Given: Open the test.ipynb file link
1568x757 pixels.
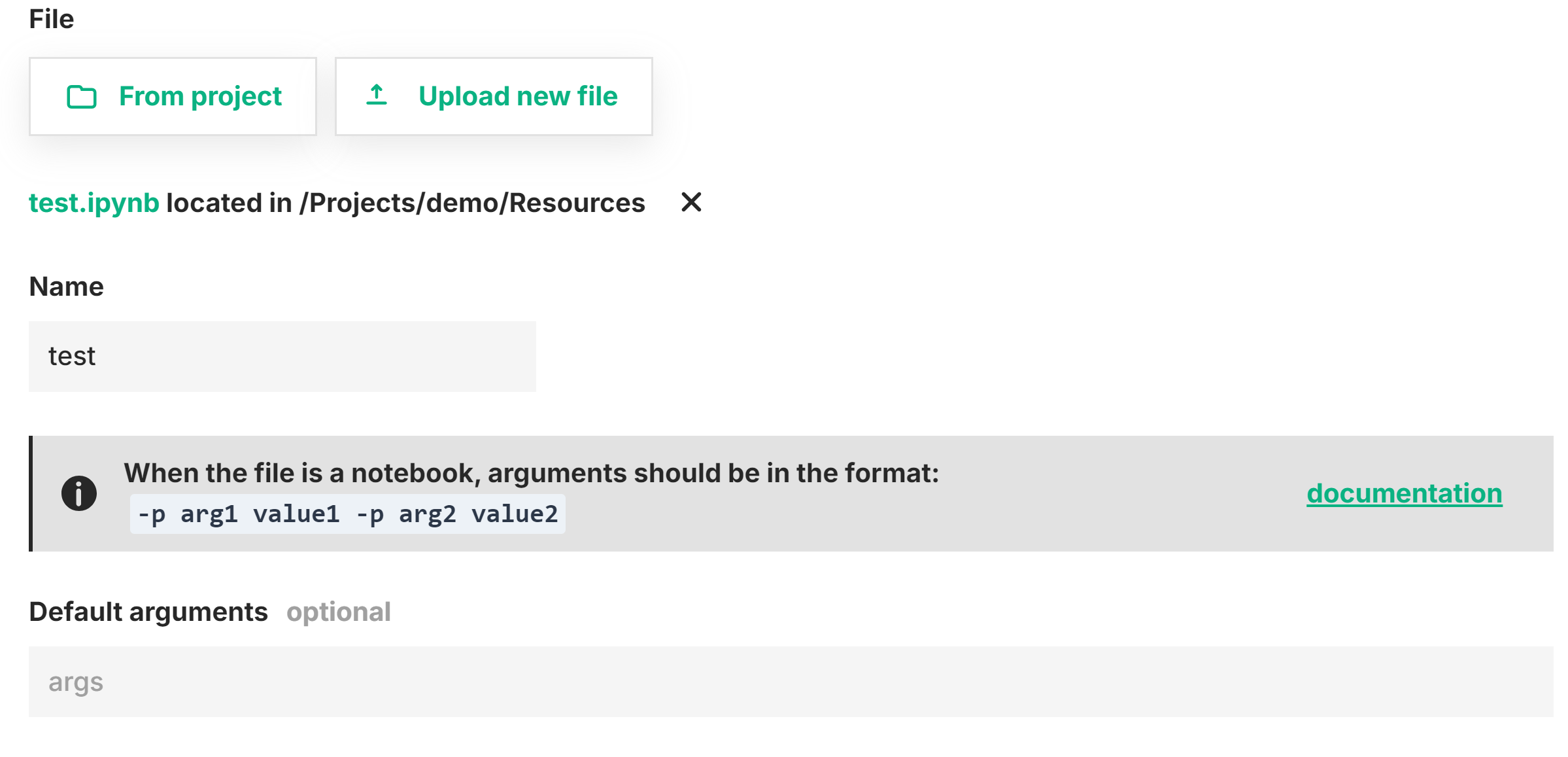Looking at the screenshot, I should [x=94, y=203].
